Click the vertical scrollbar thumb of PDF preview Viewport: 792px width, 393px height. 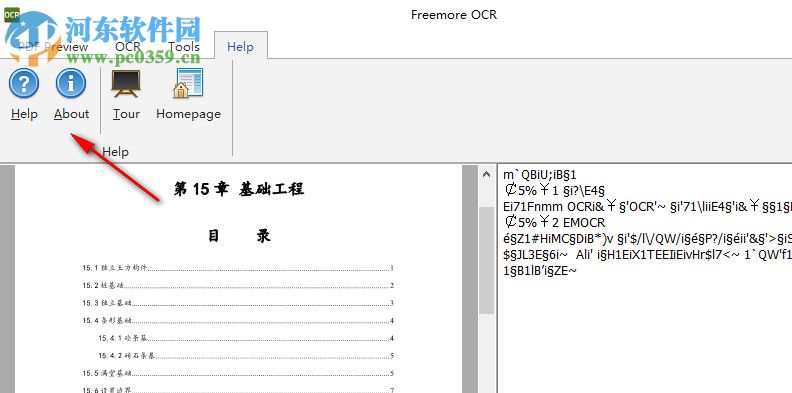pos(486,260)
